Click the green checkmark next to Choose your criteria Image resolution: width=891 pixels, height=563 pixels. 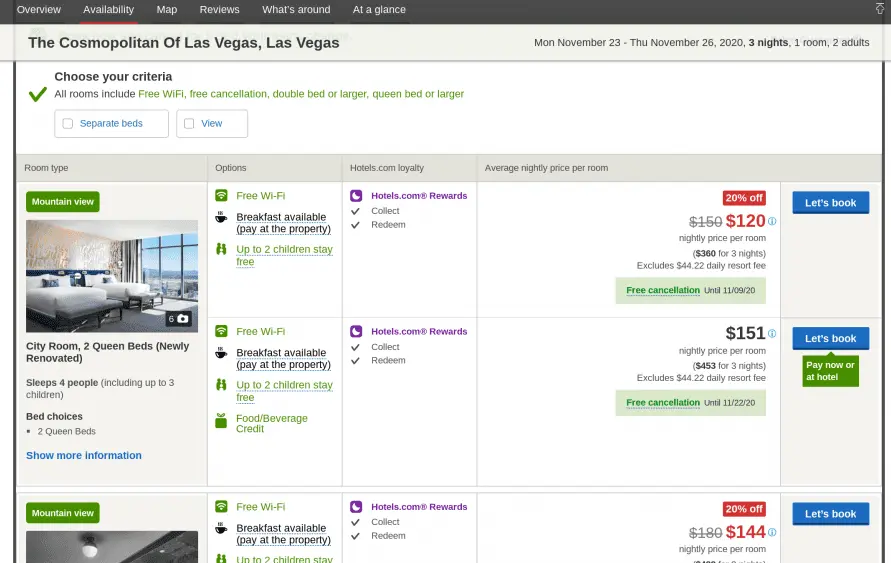click(x=38, y=94)
